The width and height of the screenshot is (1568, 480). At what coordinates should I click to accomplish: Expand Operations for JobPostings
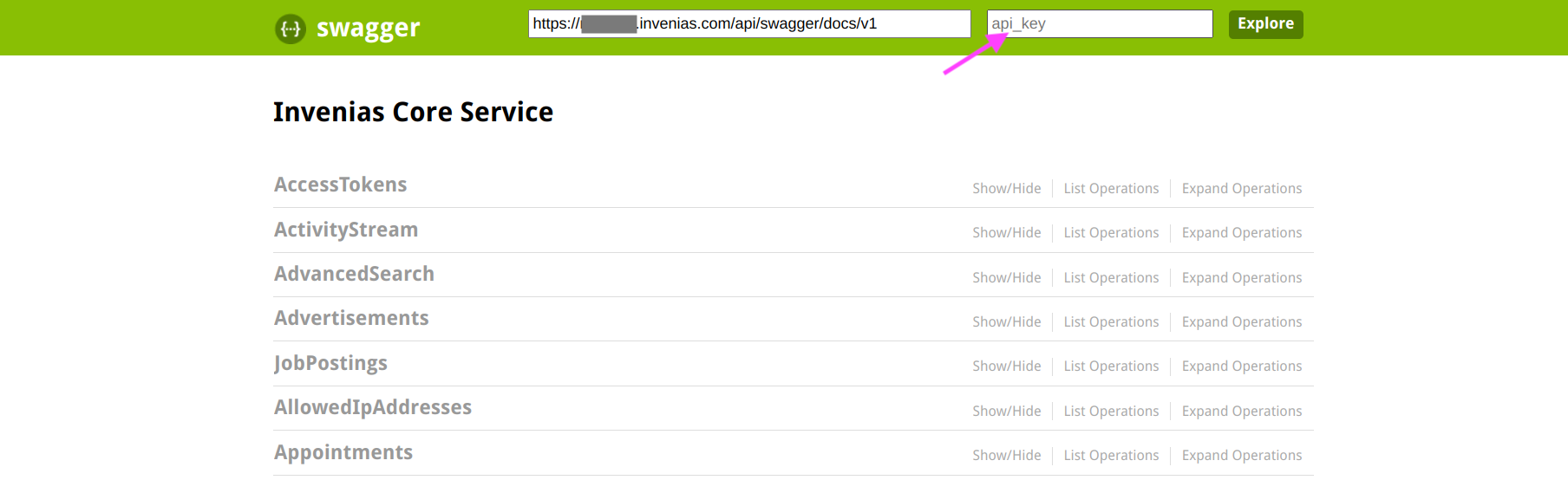[x=1242, y=366]
